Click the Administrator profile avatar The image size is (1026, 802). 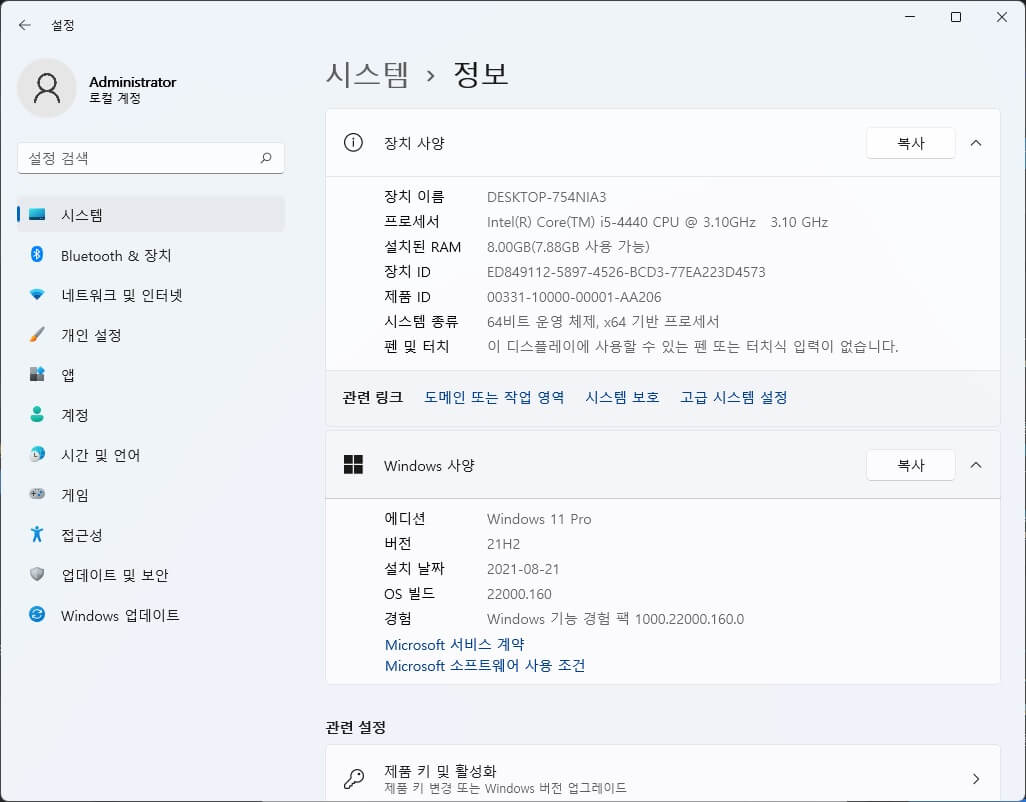click(x=47, y=88)
